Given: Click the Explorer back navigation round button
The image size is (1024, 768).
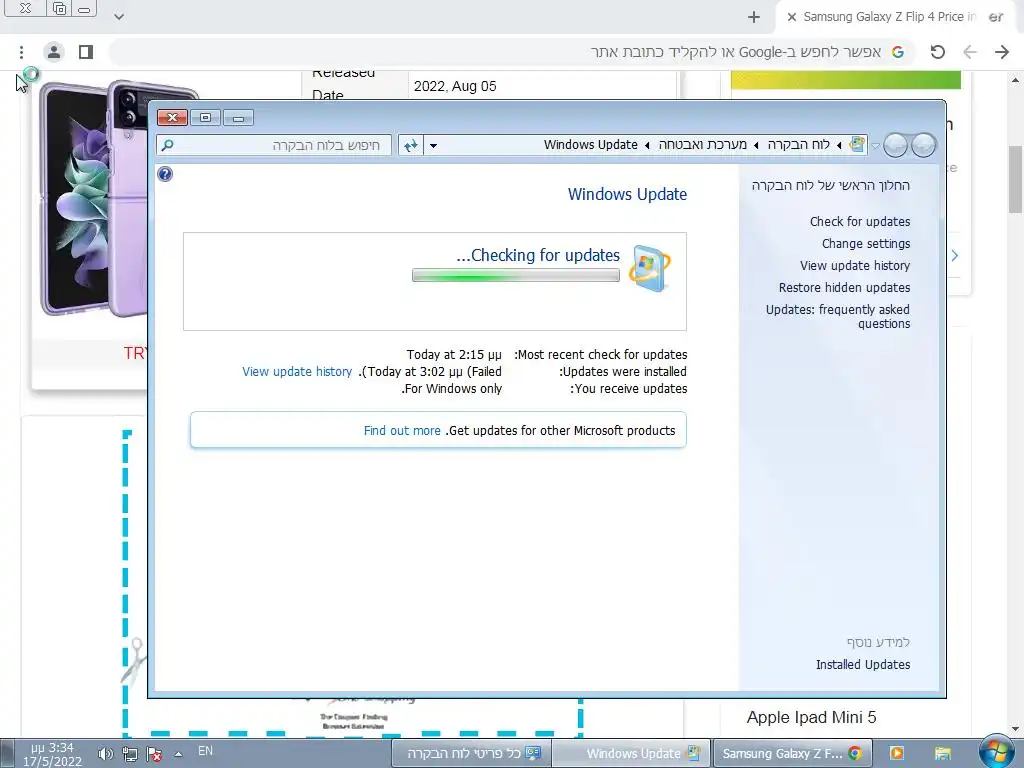Looking at the screenshot, I should pos(923,145).
